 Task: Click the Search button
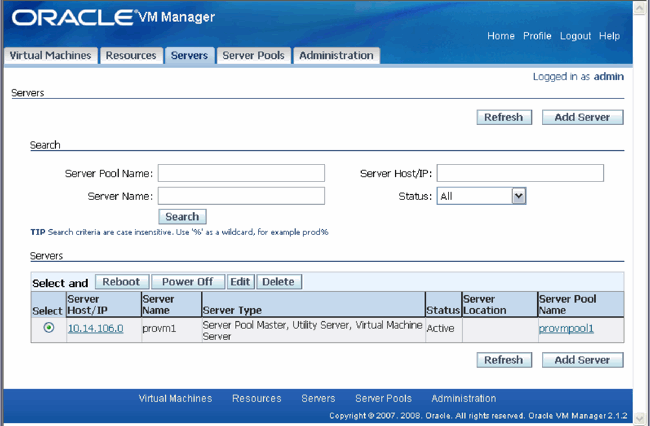point(182,217)
